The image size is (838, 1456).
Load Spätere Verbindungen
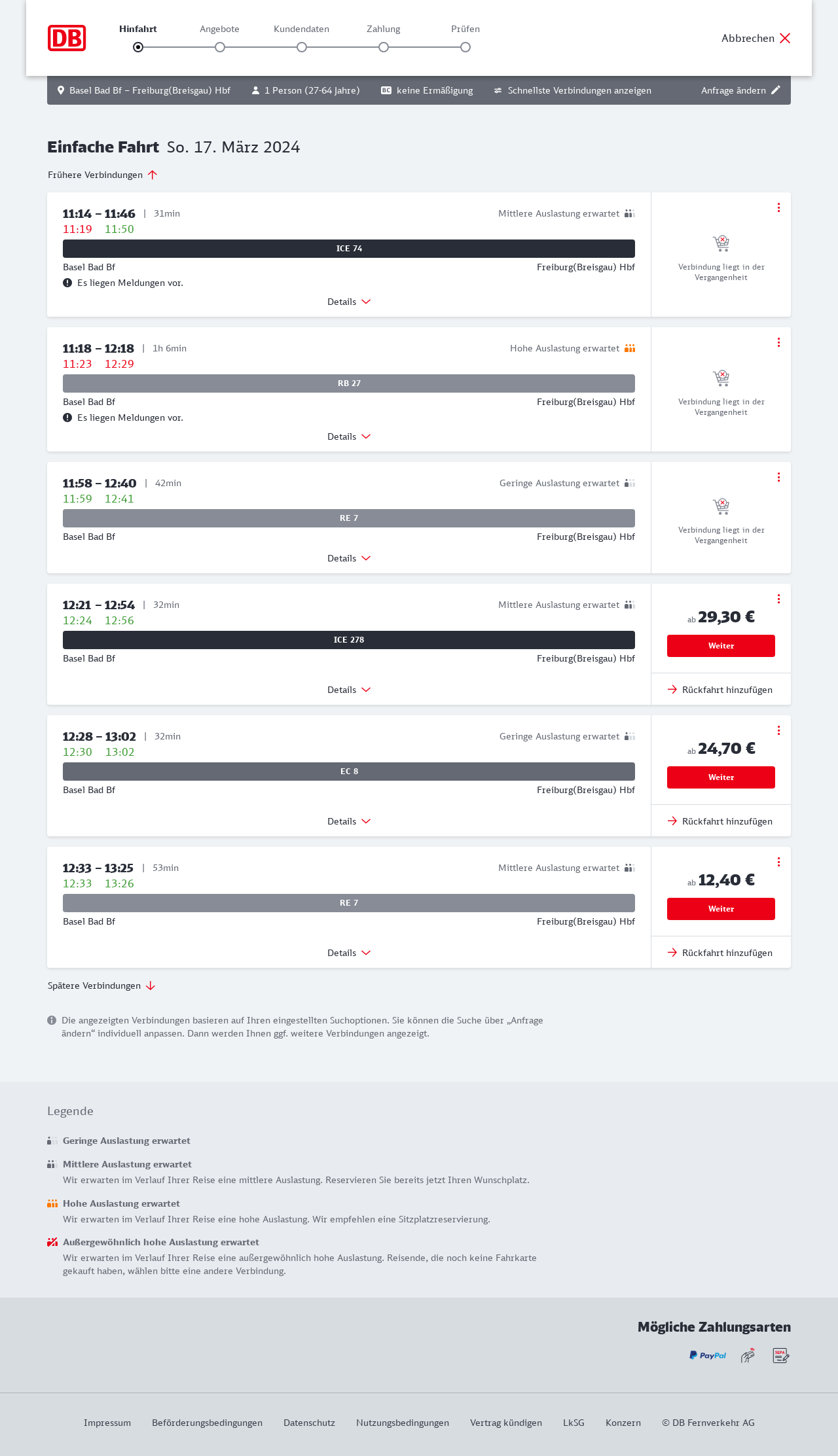point(101,985)
